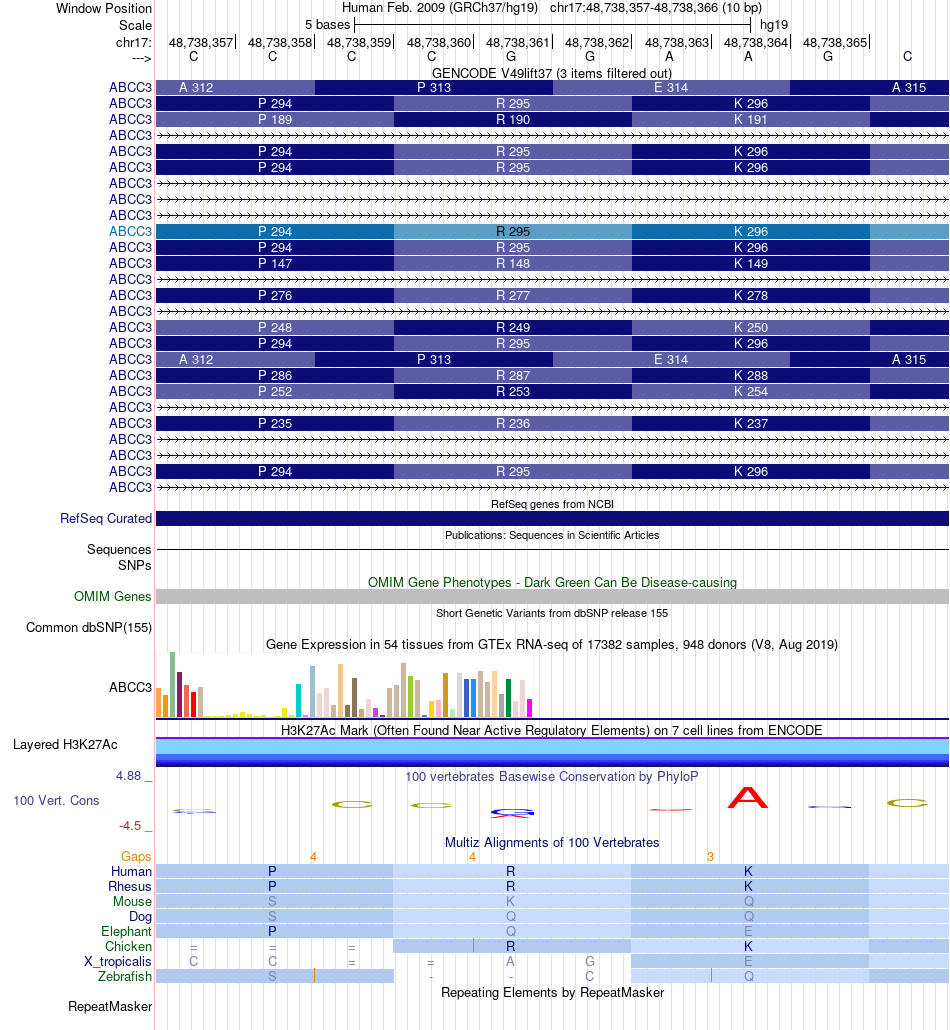Image resolution: width=950 pixels, height=1030 pixels.
Task: Click the highlighted light-blue ABCC3 gene label
Action: click(x=130, y=231)
